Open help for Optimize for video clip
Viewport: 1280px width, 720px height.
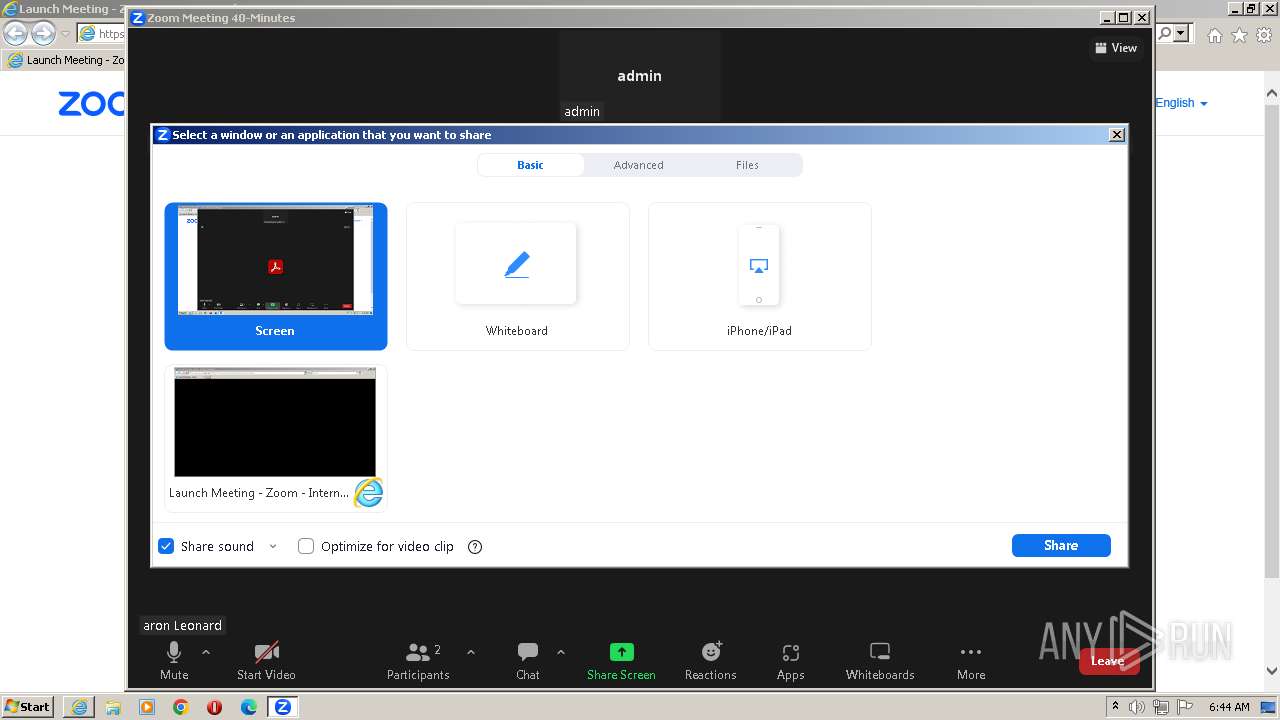[x=475, y=546]
